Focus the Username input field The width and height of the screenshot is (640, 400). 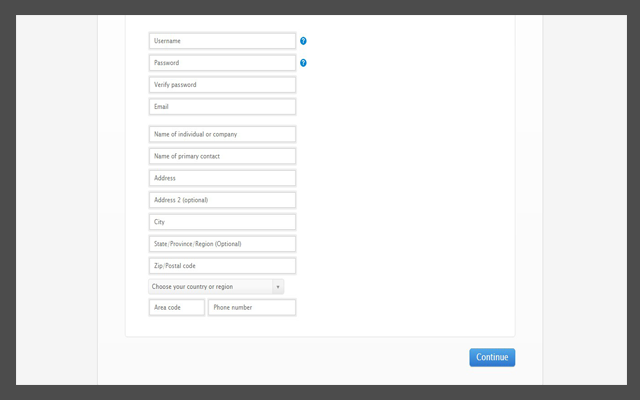coord(222,41)
